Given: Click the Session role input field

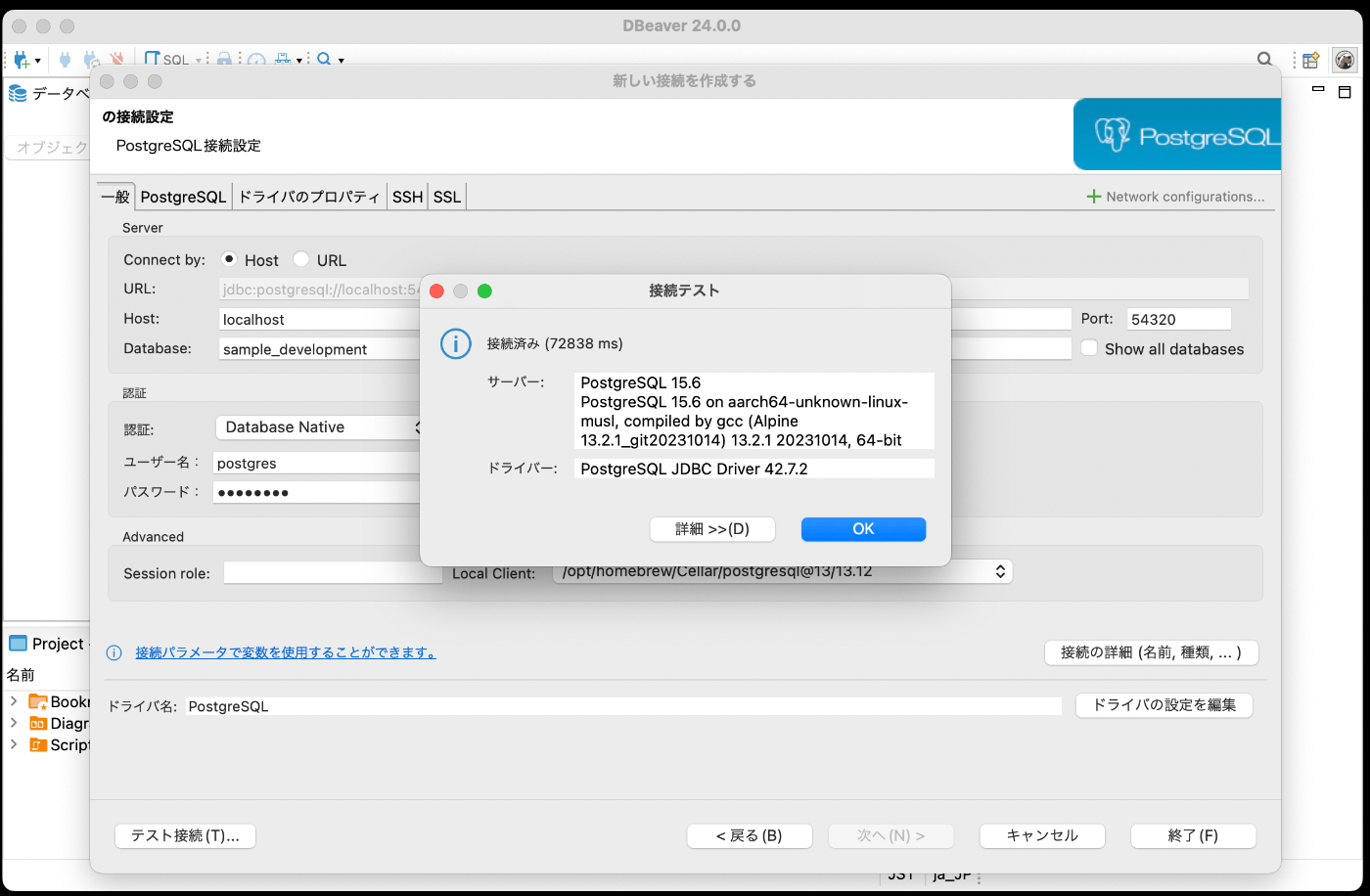Looking at the screenshot, I should [x=333, y=573].
